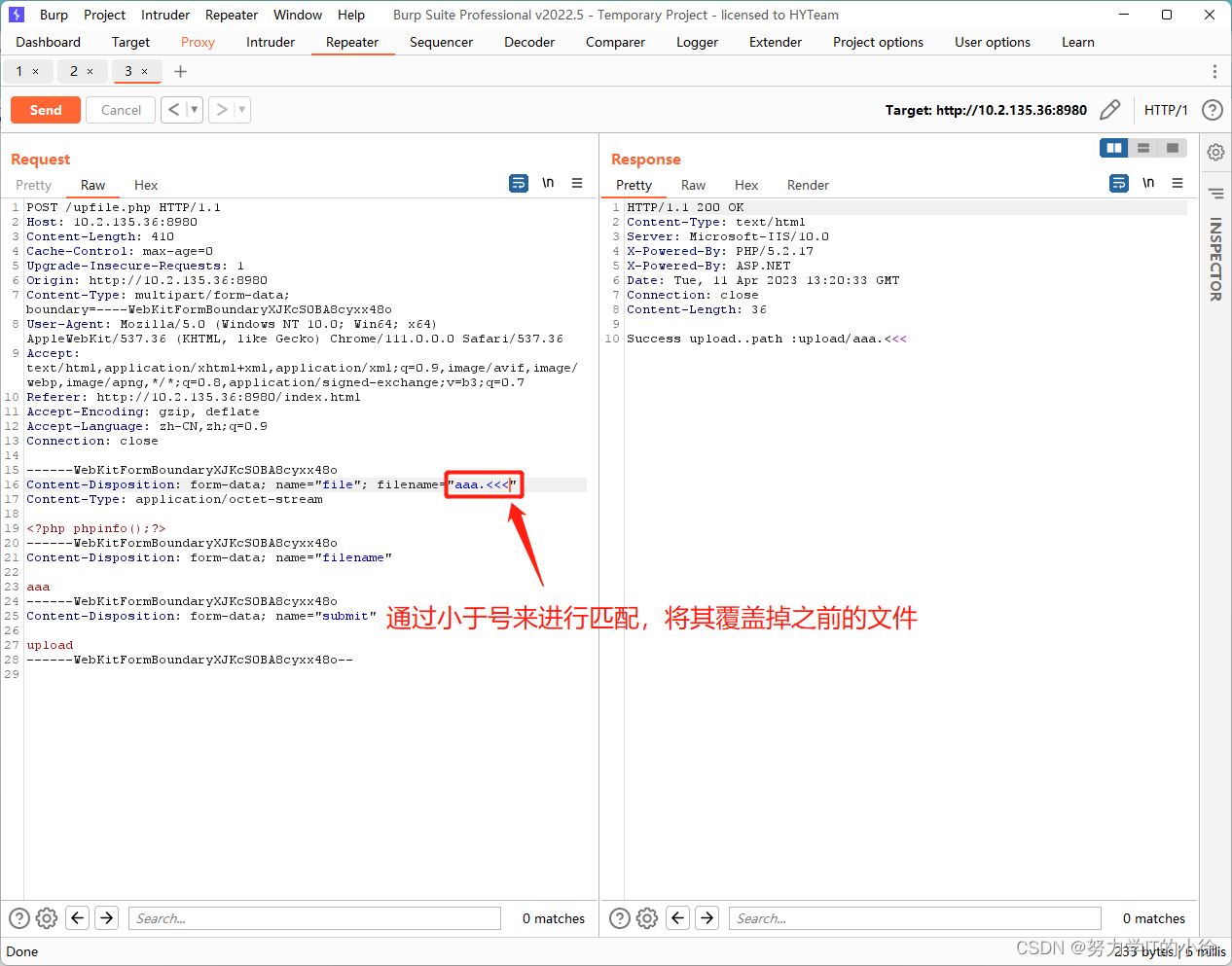Open the Repeater tabs options menu

1214,71
